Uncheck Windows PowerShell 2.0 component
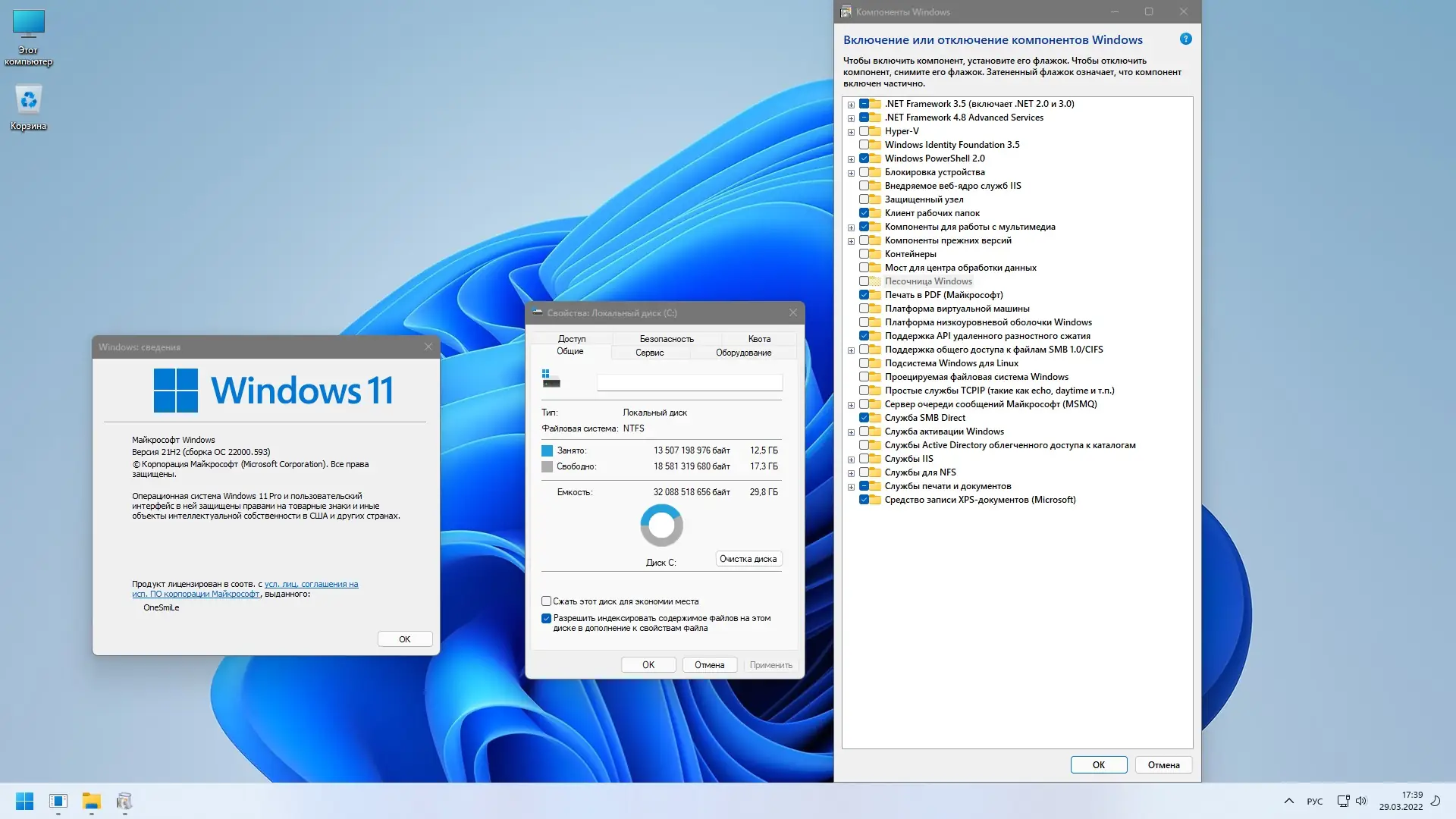This screenshot has width=1456, height=819. point(864,158)
